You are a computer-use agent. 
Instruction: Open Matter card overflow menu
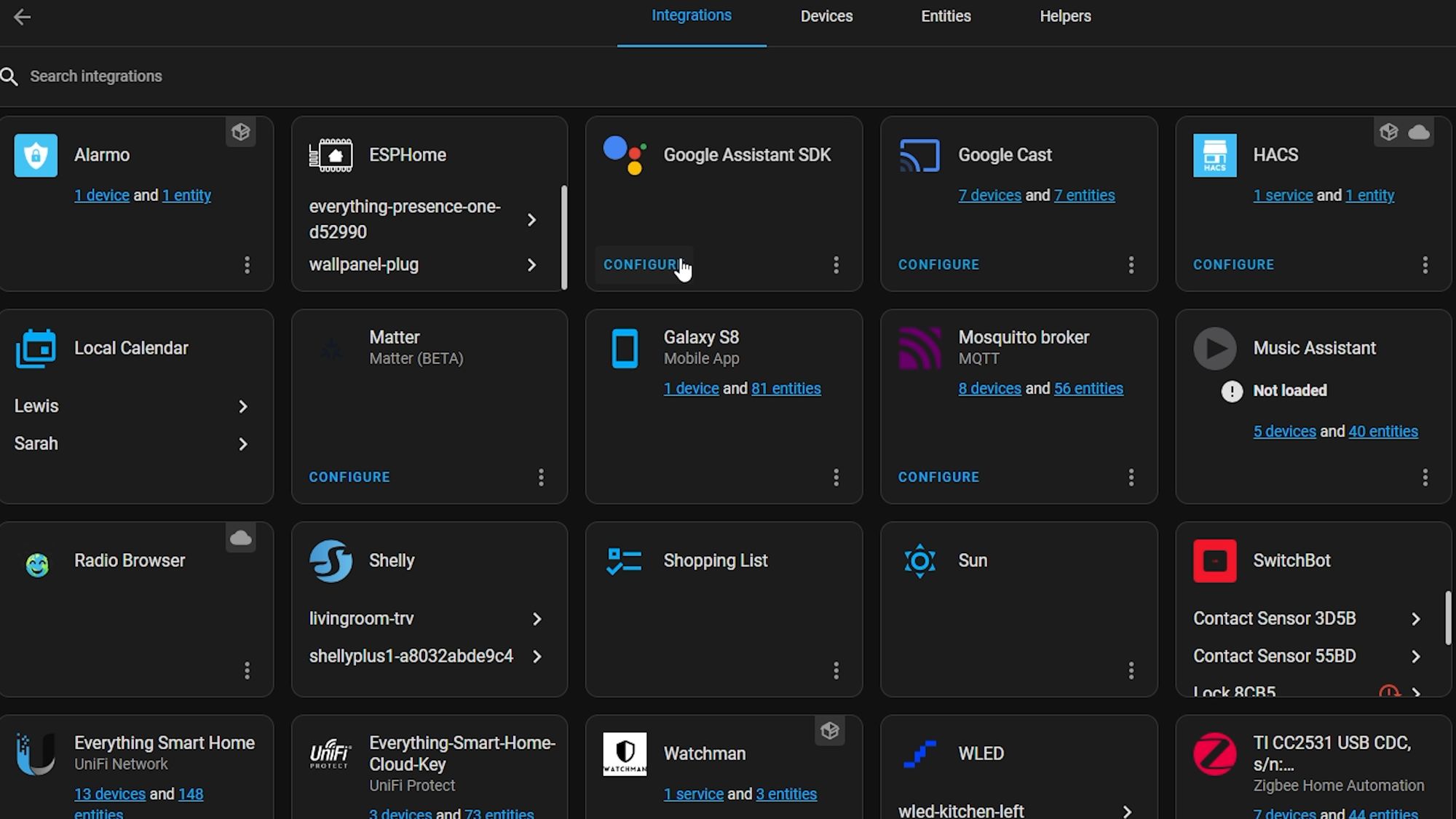coord(541,478)
